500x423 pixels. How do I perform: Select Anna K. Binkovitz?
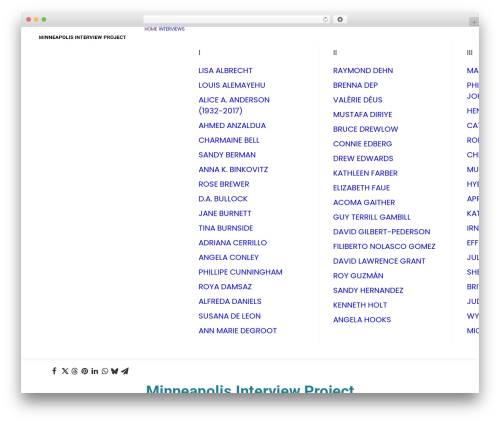pos(233,170)
